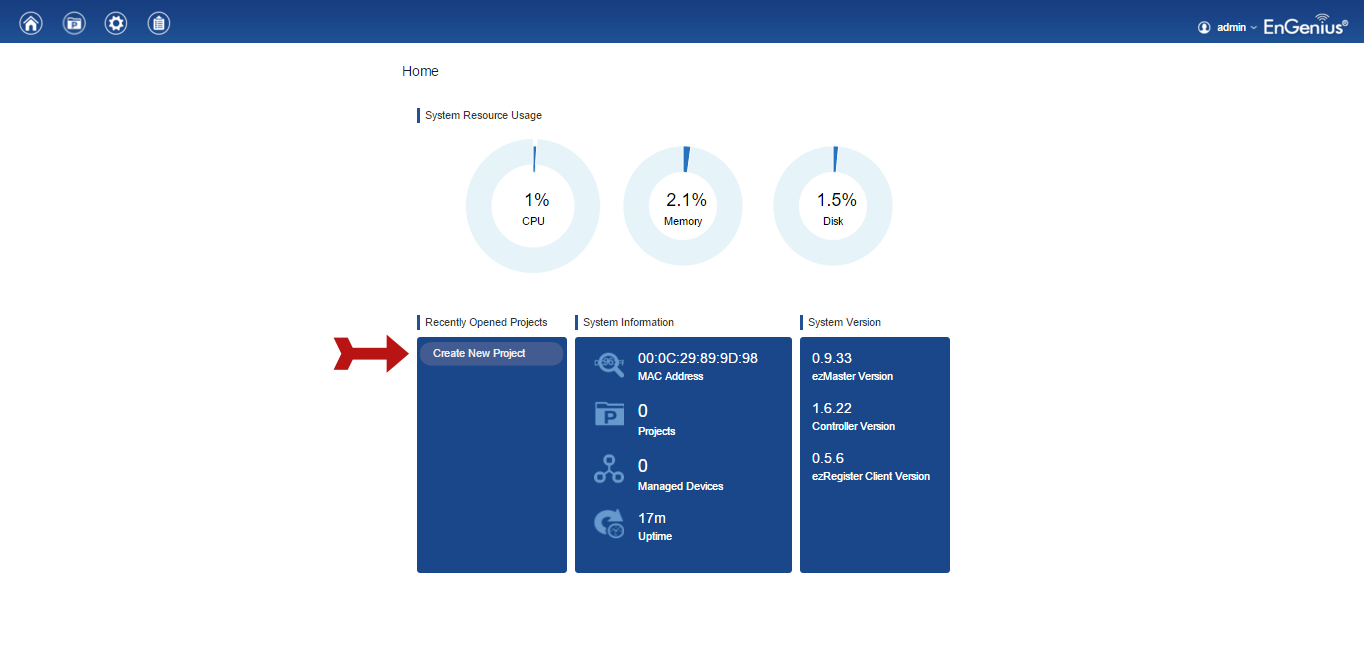Screen dimensions: 1364x656
Task: Expand the admin account dropdown arrow
Action: 1254,28
